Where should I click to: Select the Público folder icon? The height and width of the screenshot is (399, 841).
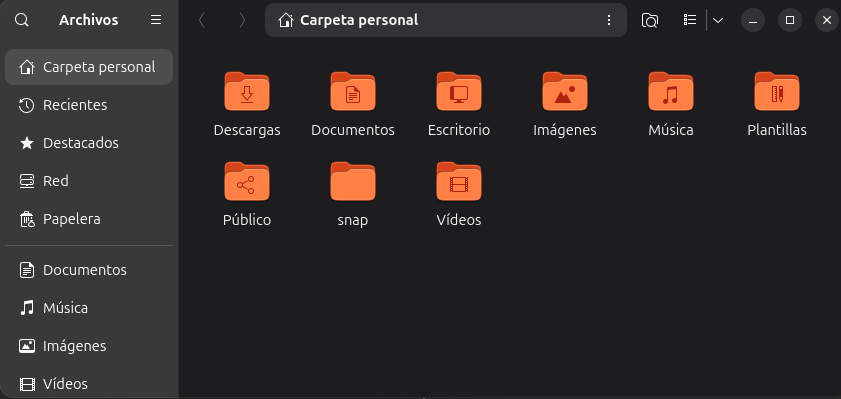247,182
